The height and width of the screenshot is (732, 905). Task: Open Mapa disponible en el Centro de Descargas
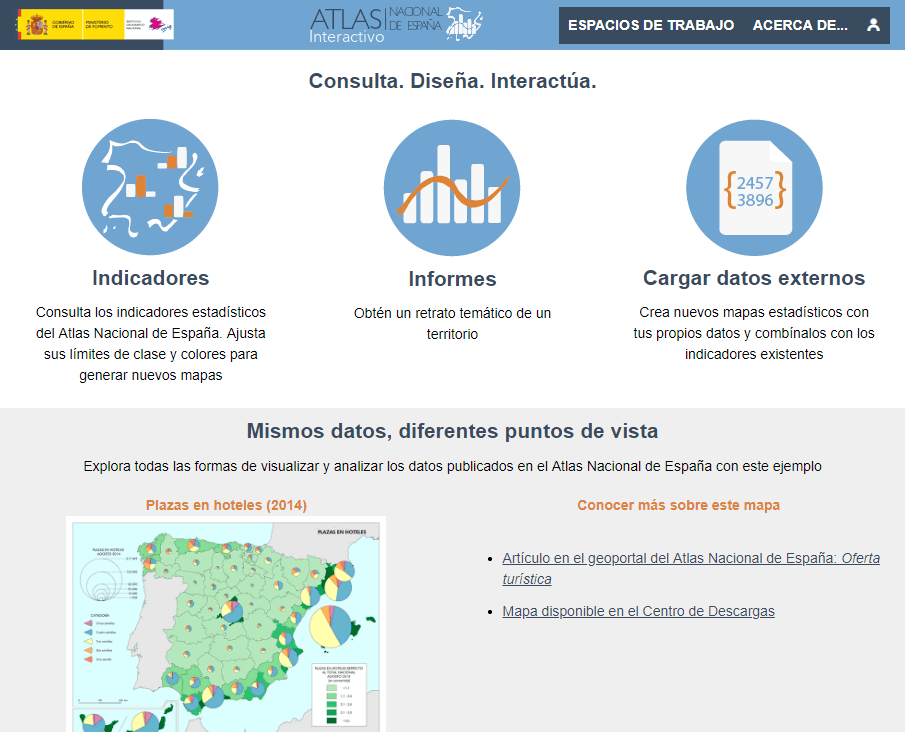pos(638,611)
